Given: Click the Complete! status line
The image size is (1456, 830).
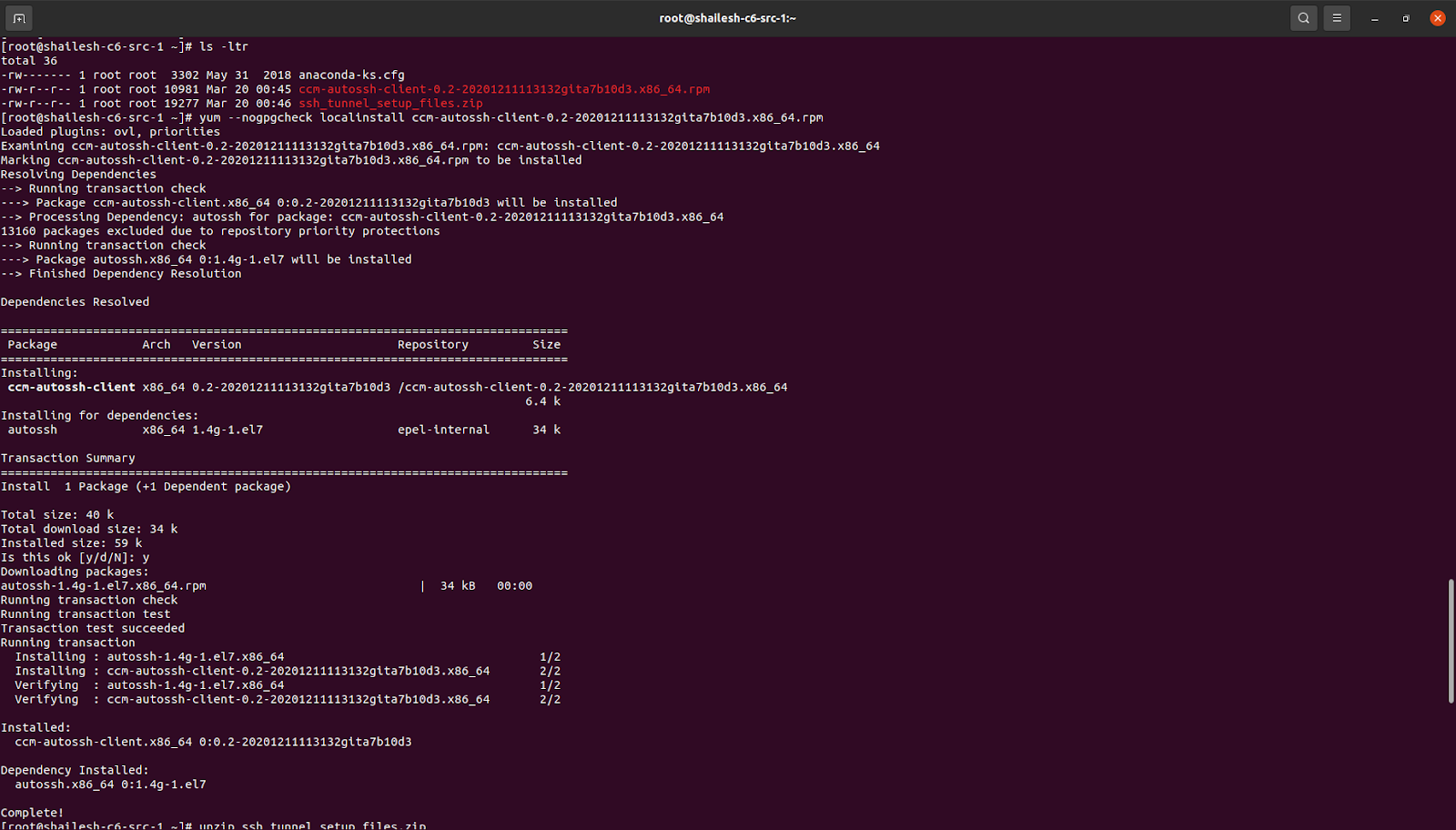Looking at the screenshot, I should coord(32,812).
